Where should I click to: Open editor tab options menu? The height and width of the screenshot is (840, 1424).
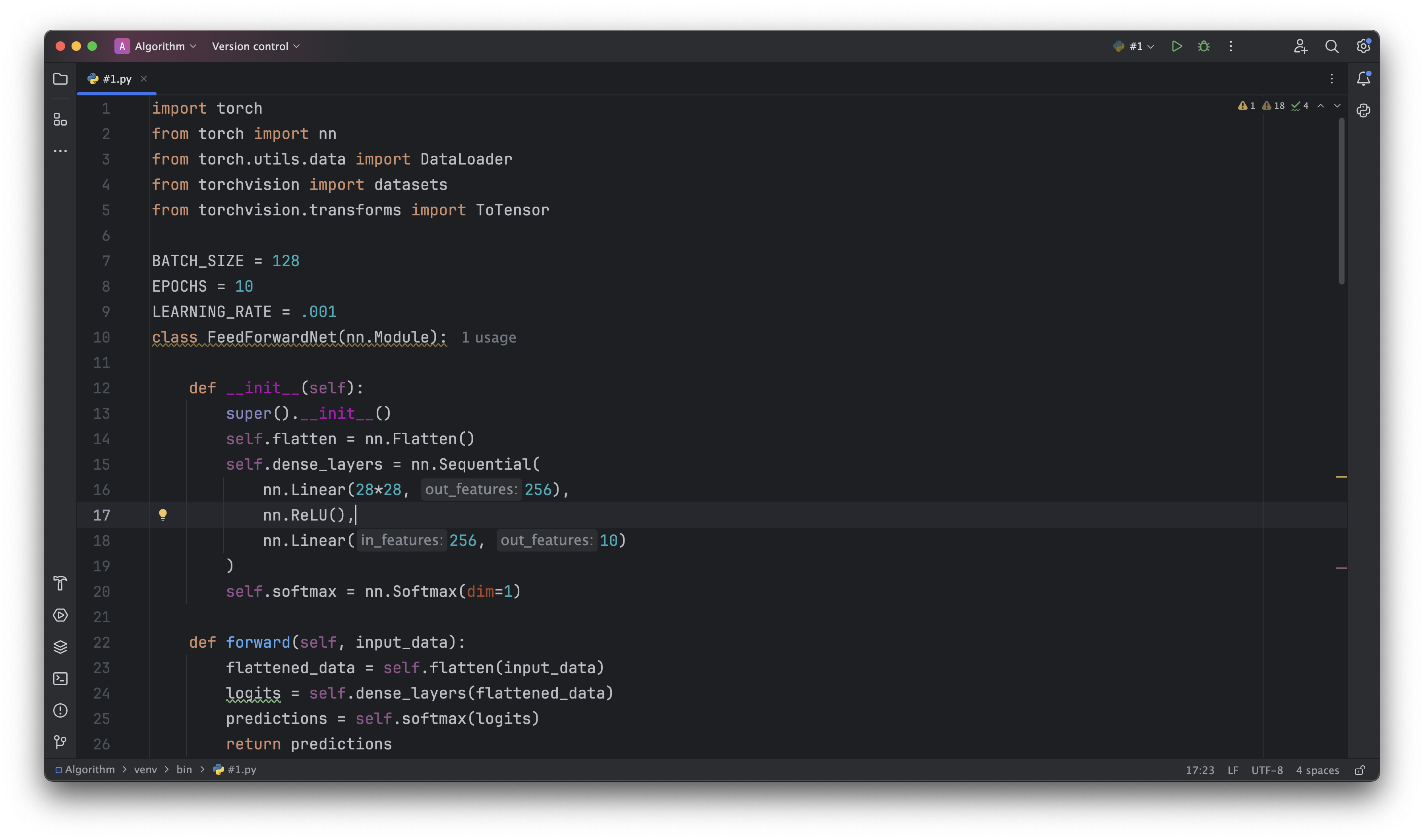tap(1332, 79)
